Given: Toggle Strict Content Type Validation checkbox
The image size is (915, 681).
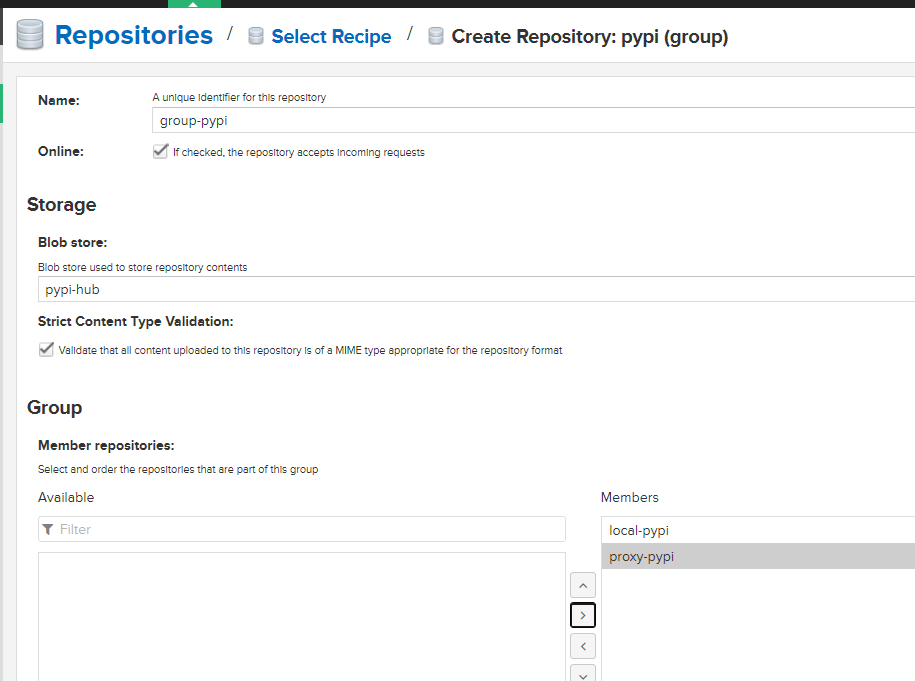Looking at the screenshot, I should coord(46,350).
